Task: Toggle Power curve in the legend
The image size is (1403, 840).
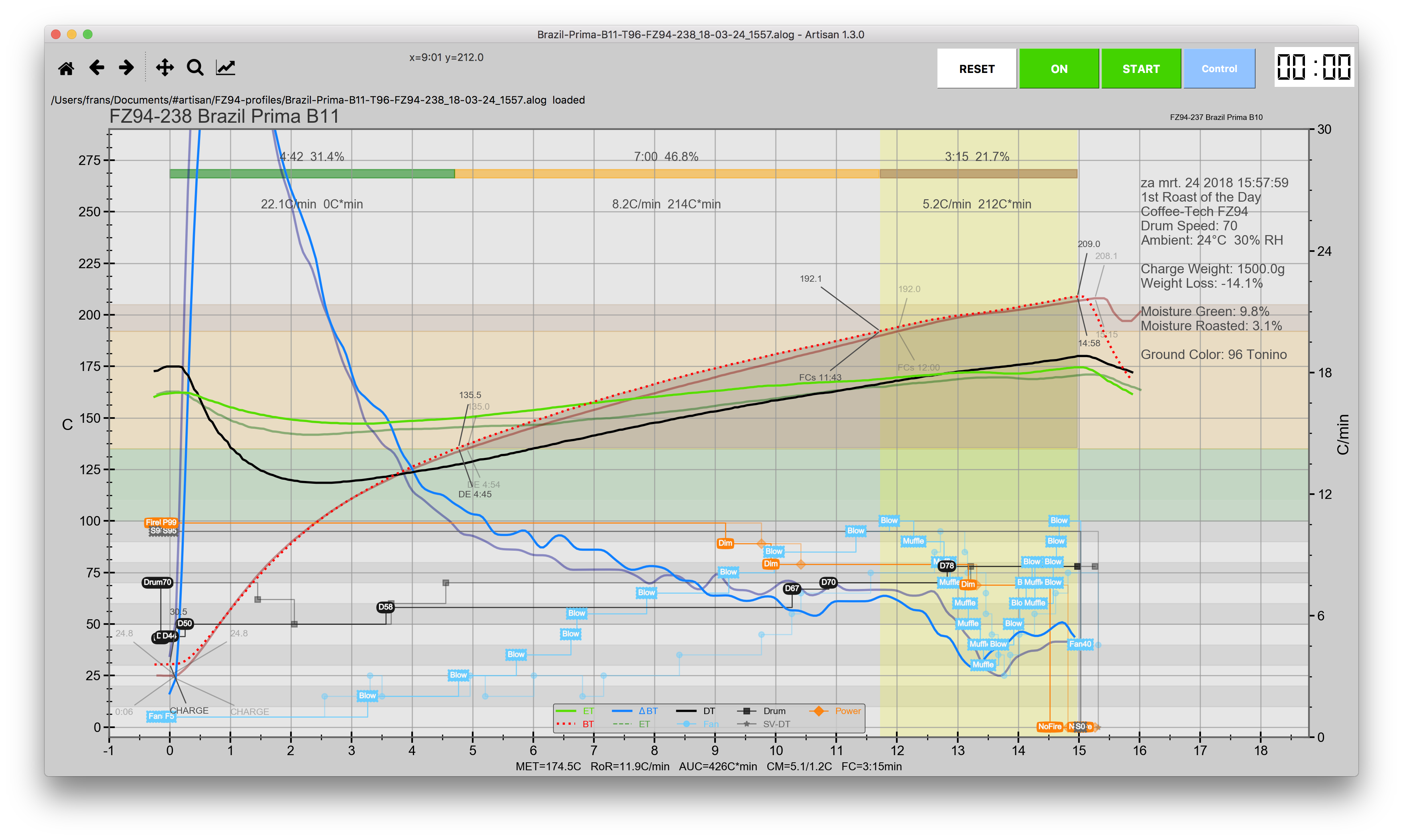Action: coord(847,711)
